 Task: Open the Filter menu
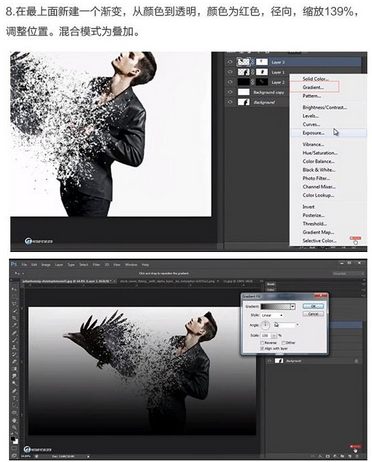[x=96, y=265]
